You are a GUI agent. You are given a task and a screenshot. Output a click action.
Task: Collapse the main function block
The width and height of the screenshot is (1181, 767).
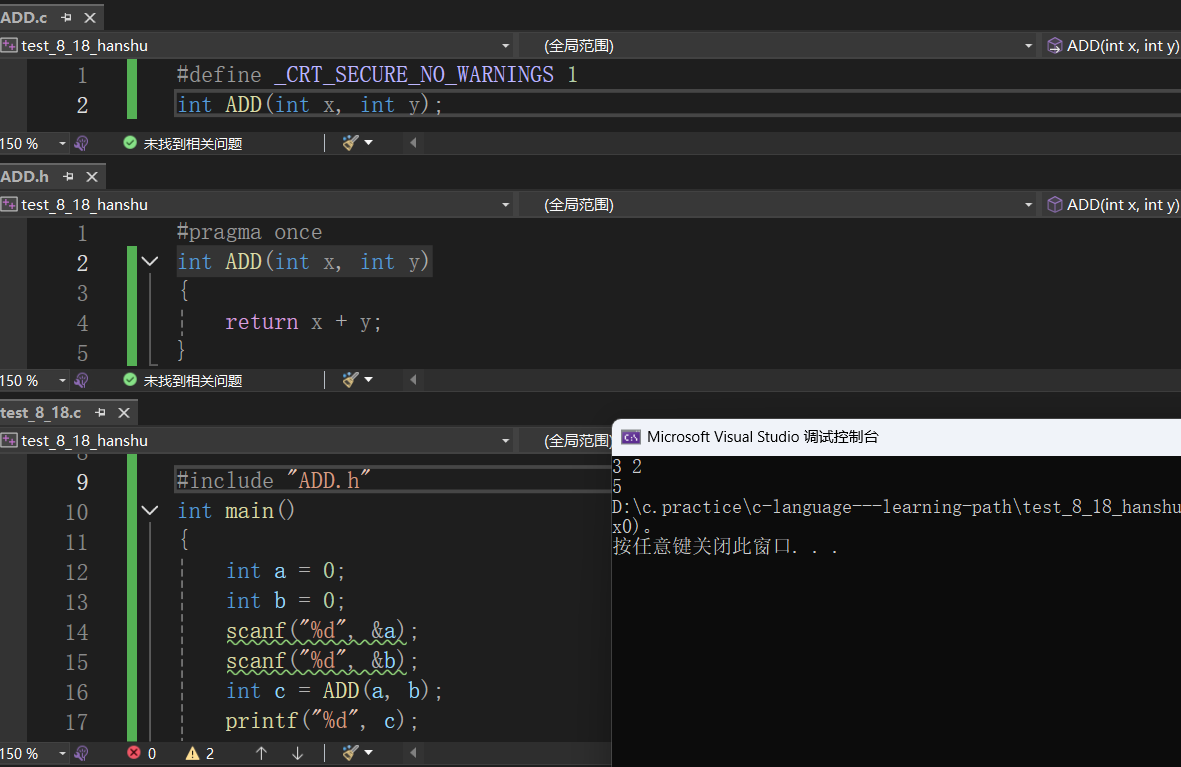150,511
